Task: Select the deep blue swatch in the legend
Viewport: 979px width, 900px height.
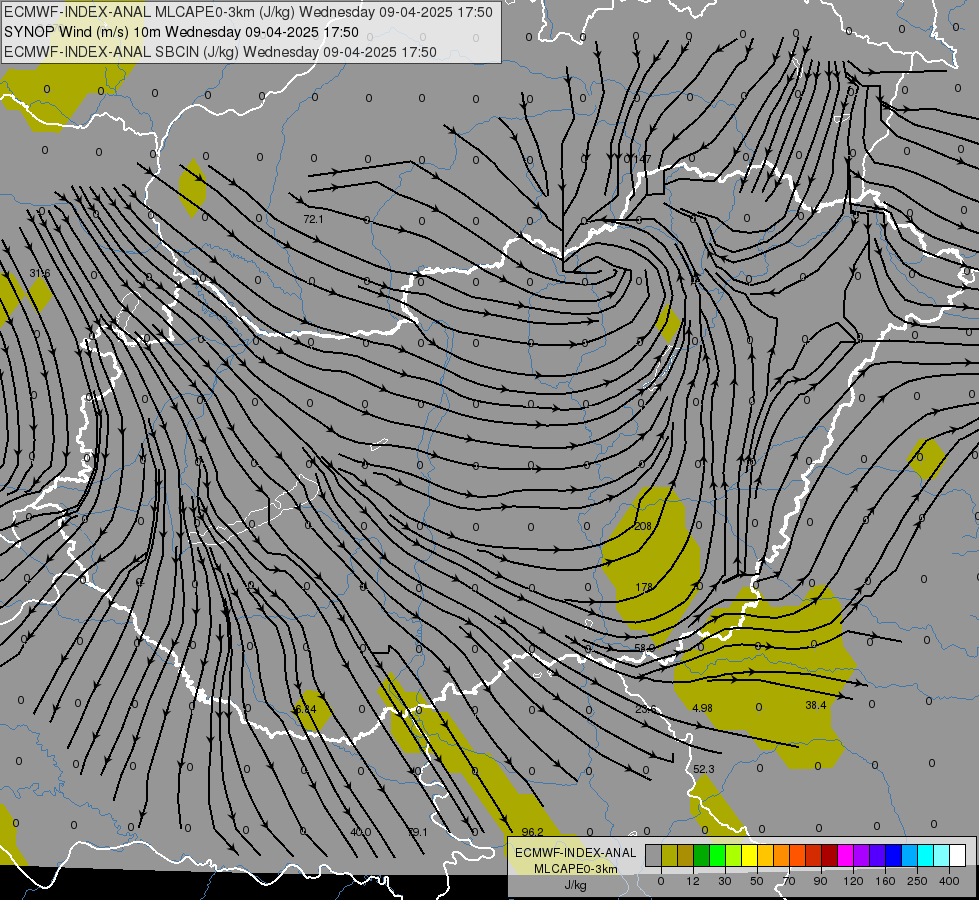Action: [894, 855]
